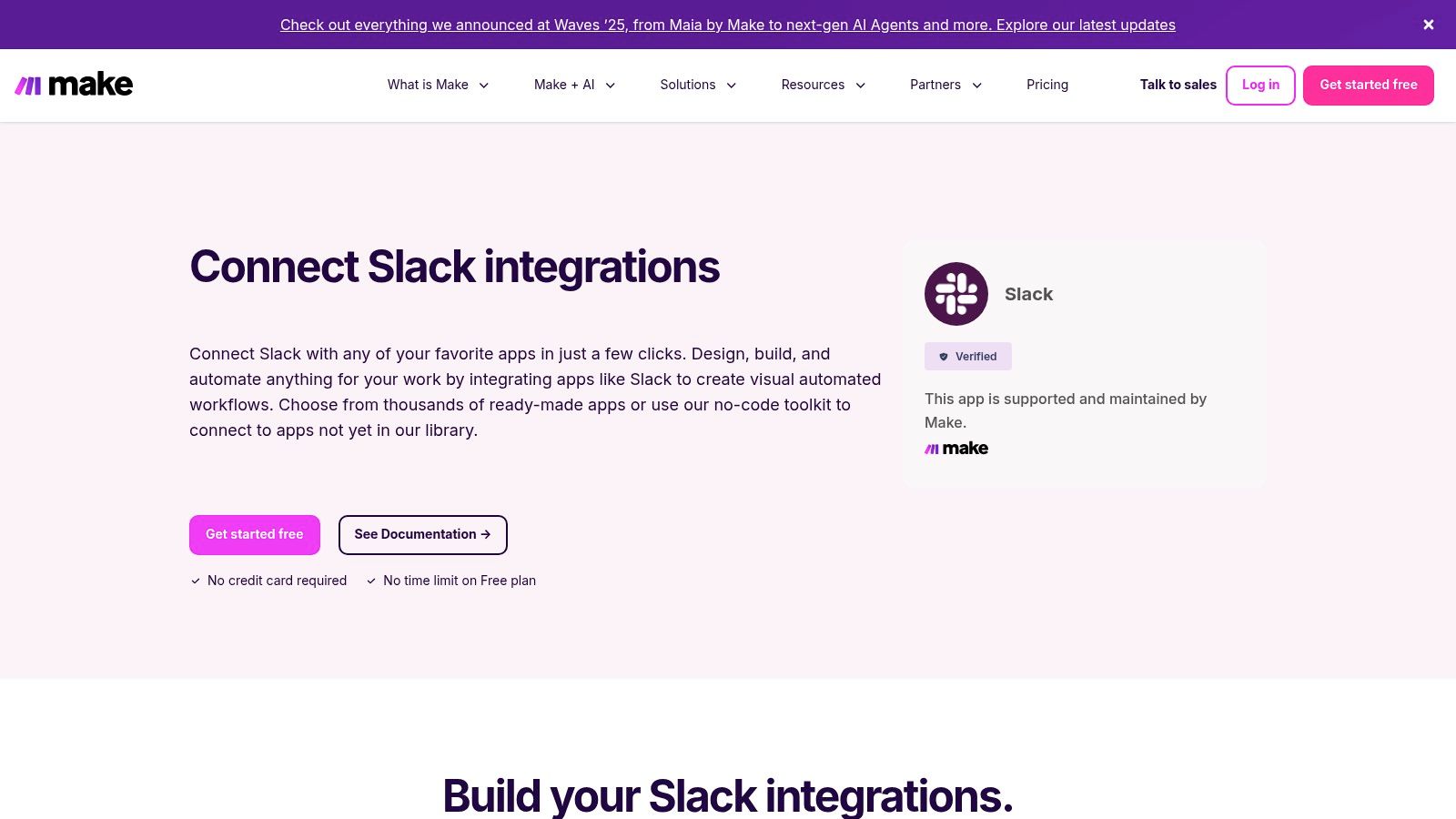1456x819 pixels.
Task: Open the Waves '25 announcement link
Action: click(727, 25)
